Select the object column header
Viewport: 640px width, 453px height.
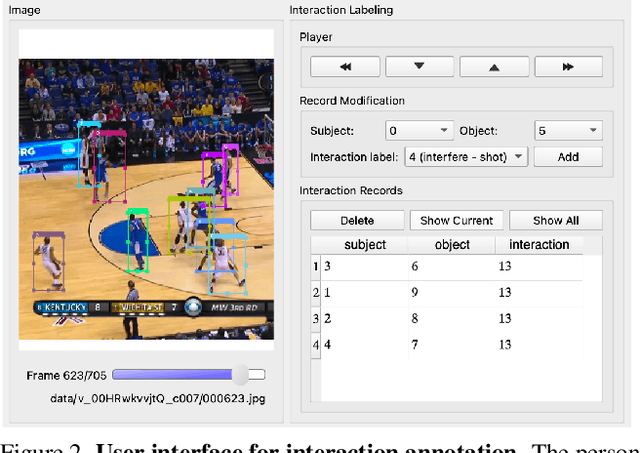452,245
